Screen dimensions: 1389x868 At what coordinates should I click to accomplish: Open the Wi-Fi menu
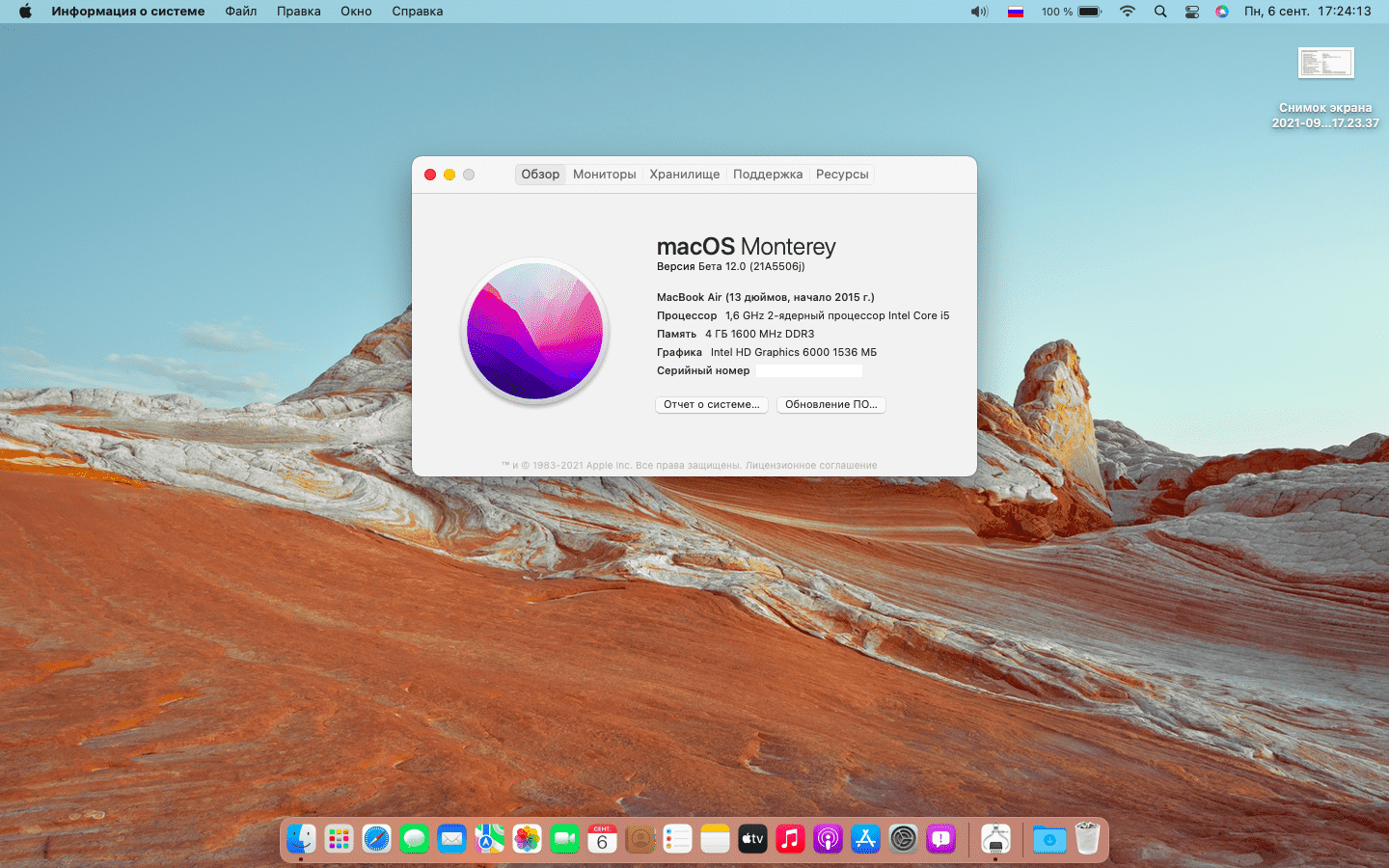[1128, 12]
